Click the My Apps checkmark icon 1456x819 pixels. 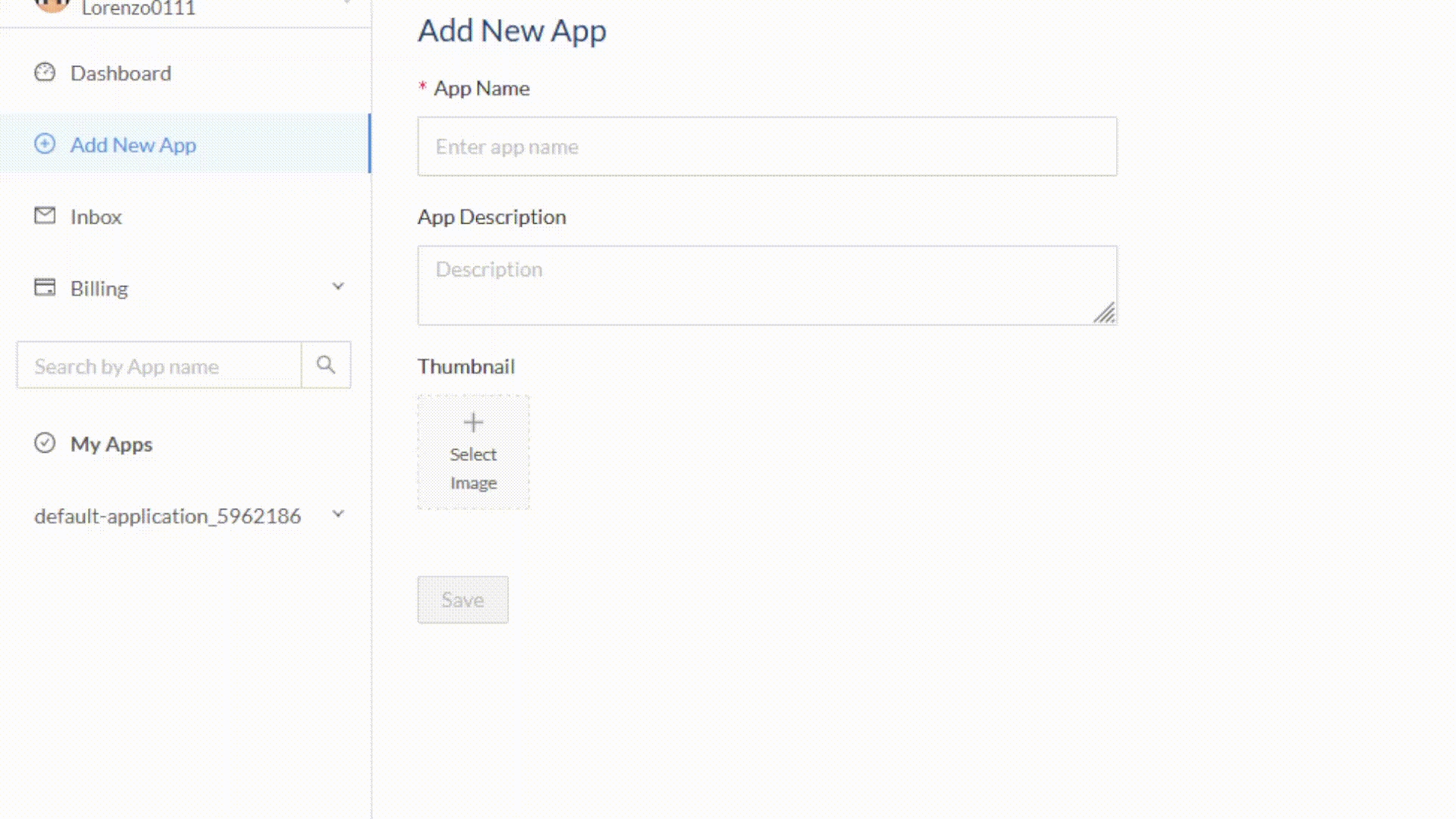(x=45, y=443)
